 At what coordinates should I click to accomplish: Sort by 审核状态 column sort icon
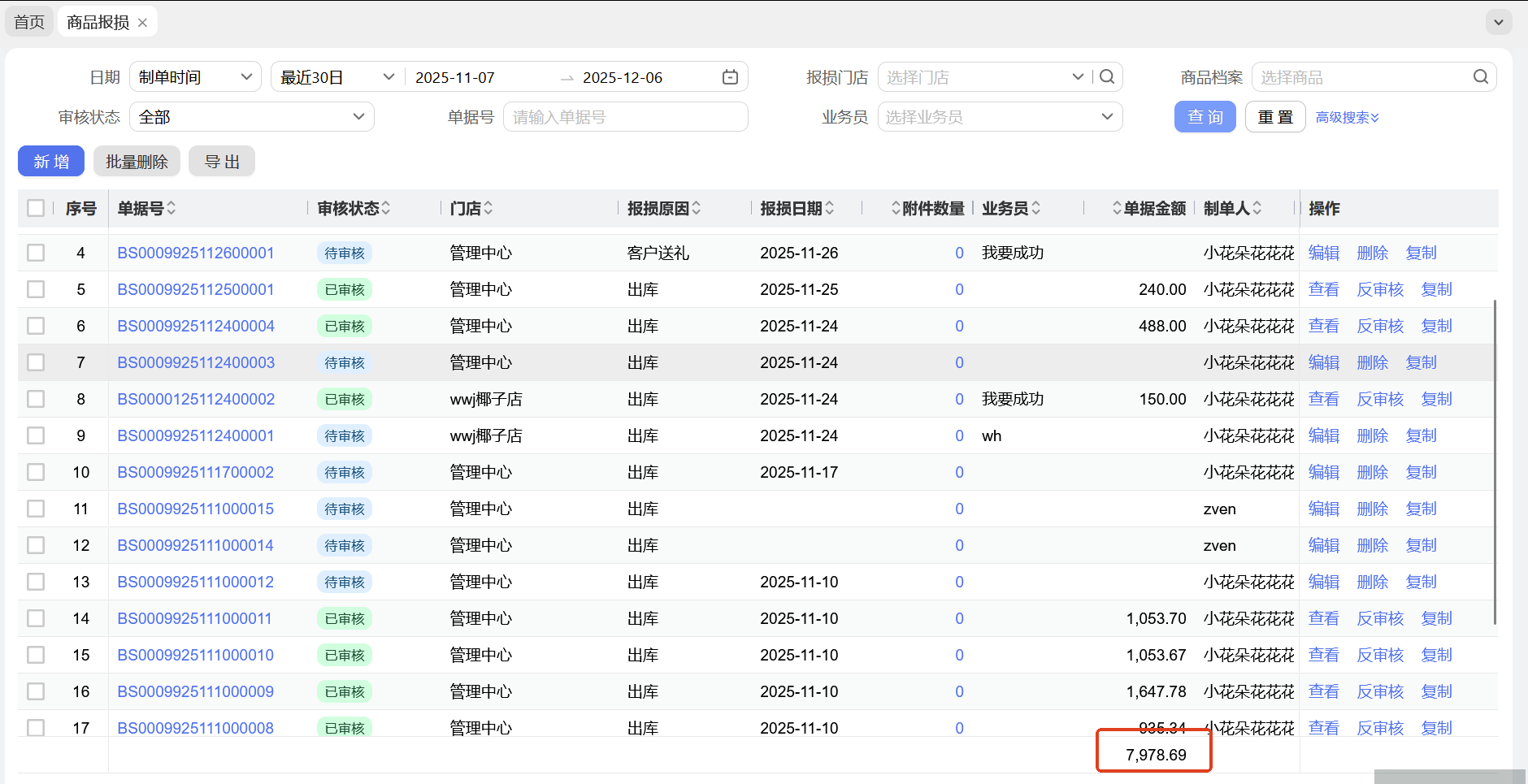[386, 209]
